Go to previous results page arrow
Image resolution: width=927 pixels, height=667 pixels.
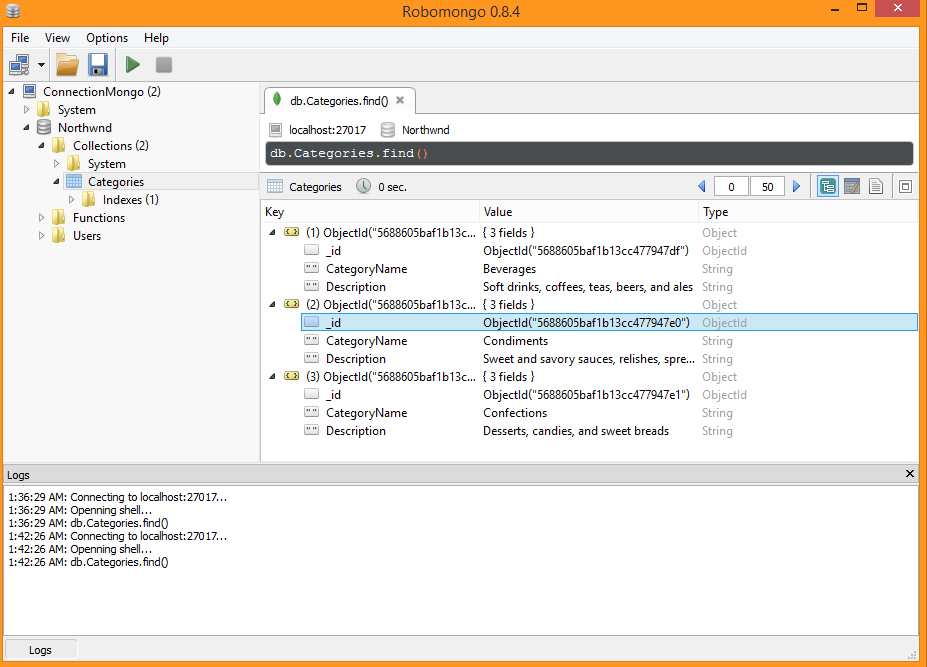point(702,187)
